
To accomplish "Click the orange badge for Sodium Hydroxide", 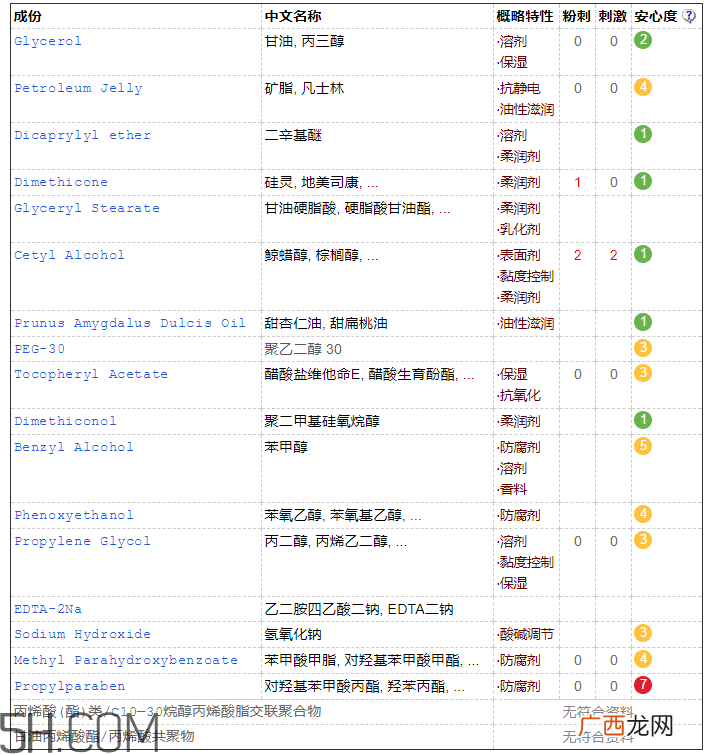I will (643, 633).
